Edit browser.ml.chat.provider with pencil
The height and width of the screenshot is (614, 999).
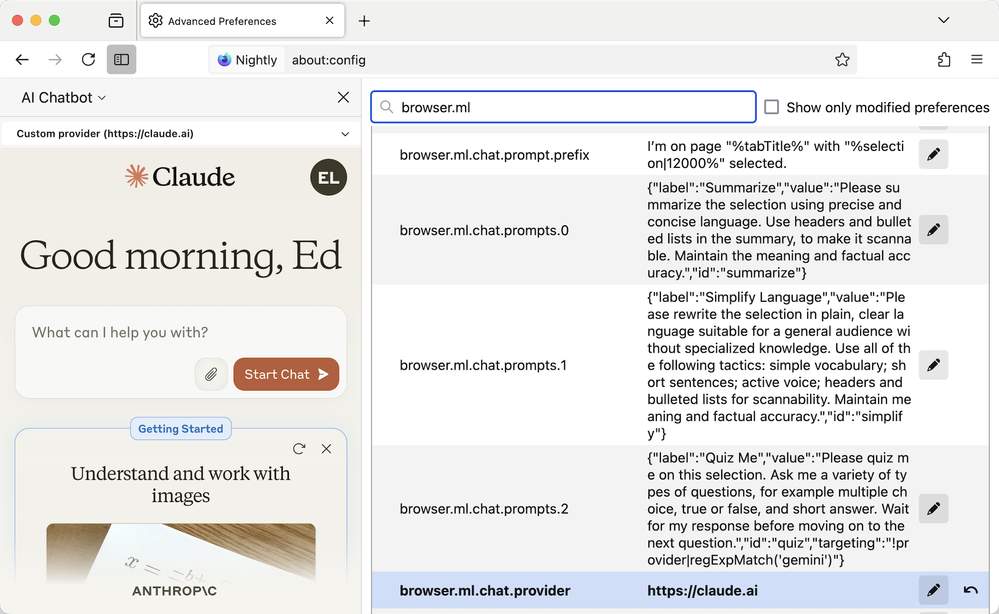pyautogui.click(x=933, y=590)
